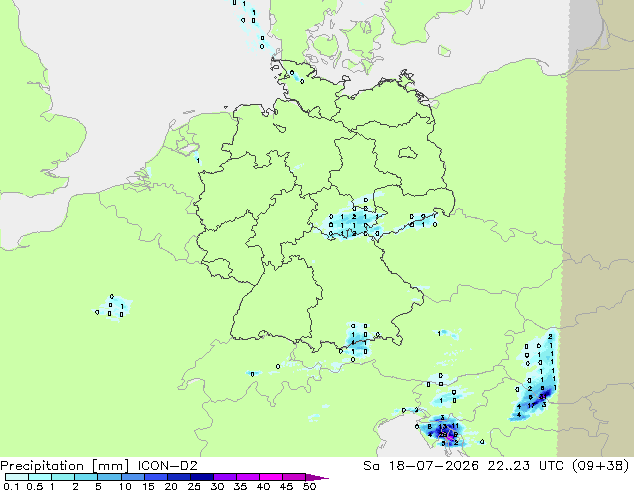This screenshot has width=634, height=490.
Task: Click the legend value '0.5'
Action: pos(35,486)
